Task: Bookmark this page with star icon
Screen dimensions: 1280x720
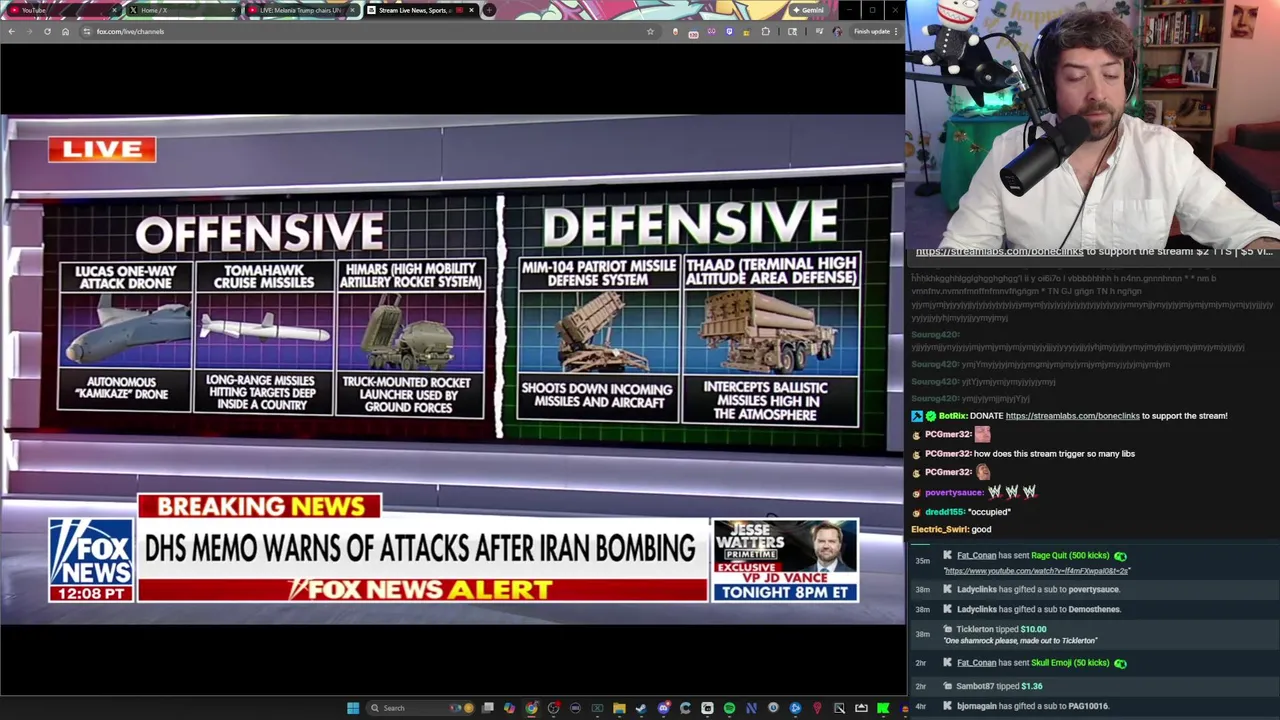Action: (650, 31)
